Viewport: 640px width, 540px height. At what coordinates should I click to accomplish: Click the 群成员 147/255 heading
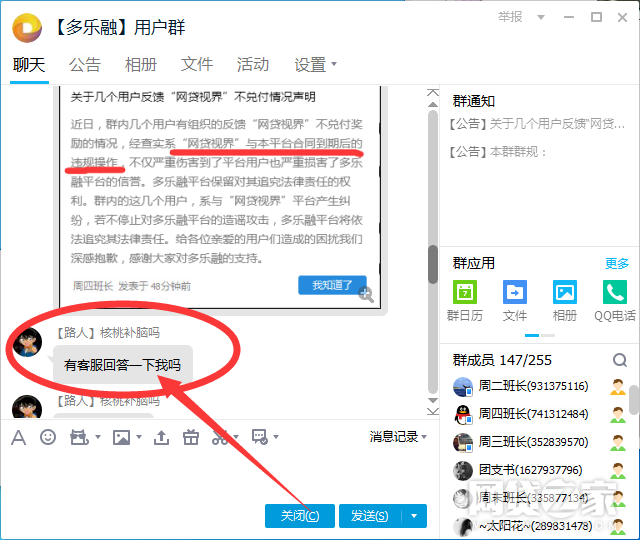pyautogui.click(x=502, y=360)
